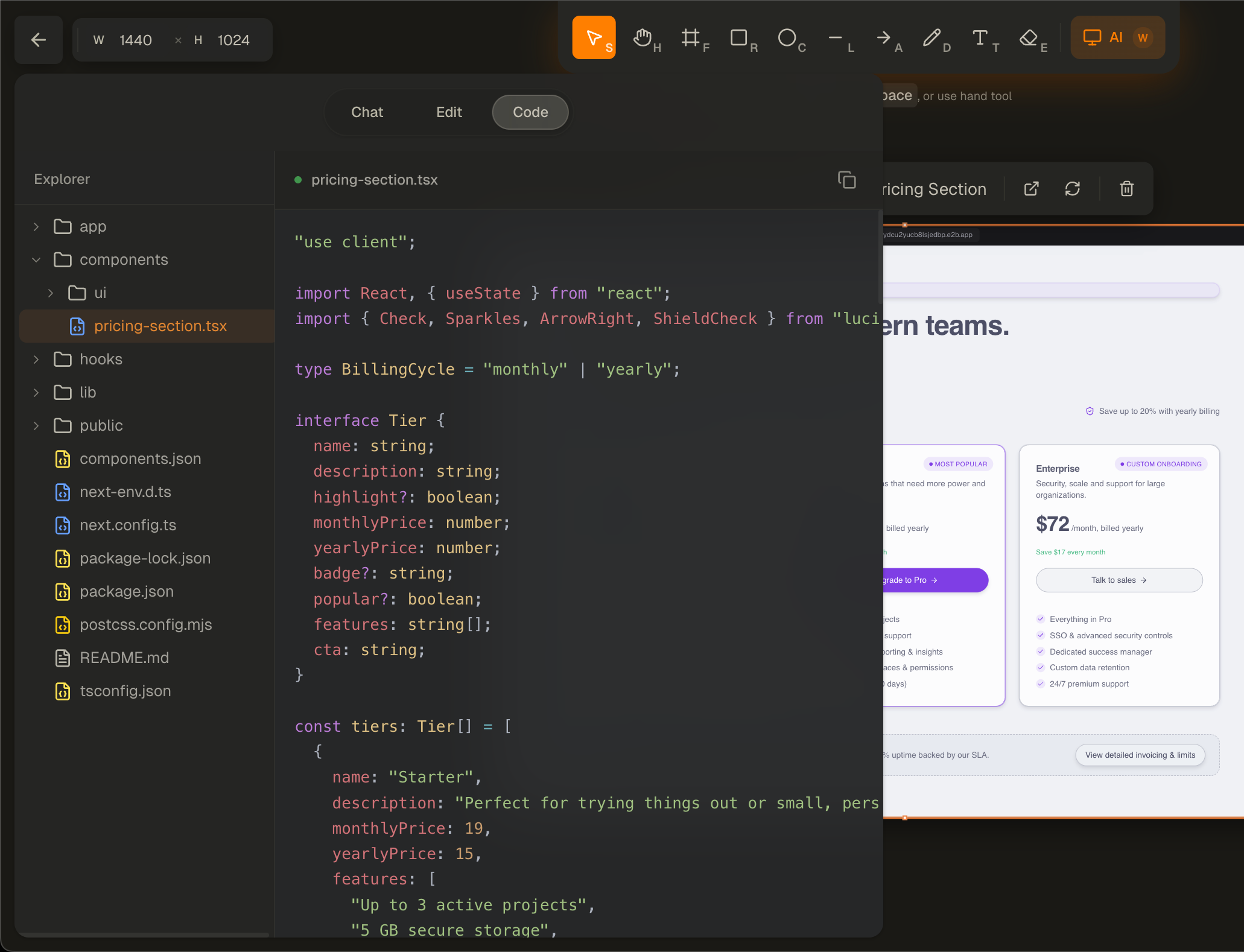The image size is (1244, 952).
Task: Select the Eraser tool
Action: [1029, 38]
